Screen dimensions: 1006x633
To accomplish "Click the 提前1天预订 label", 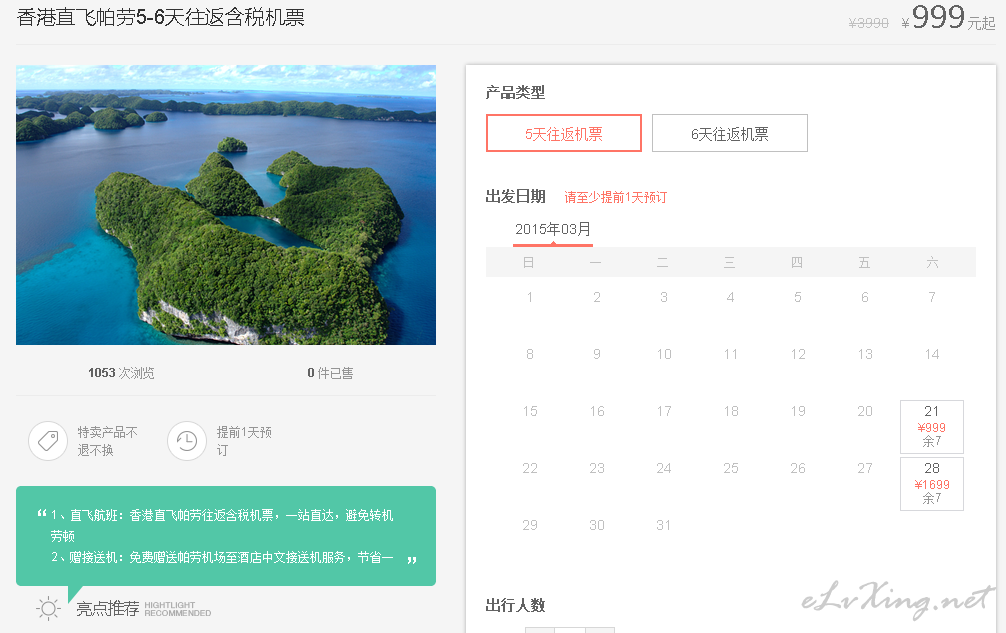I will pyautogui.click(x=244, y=441).
